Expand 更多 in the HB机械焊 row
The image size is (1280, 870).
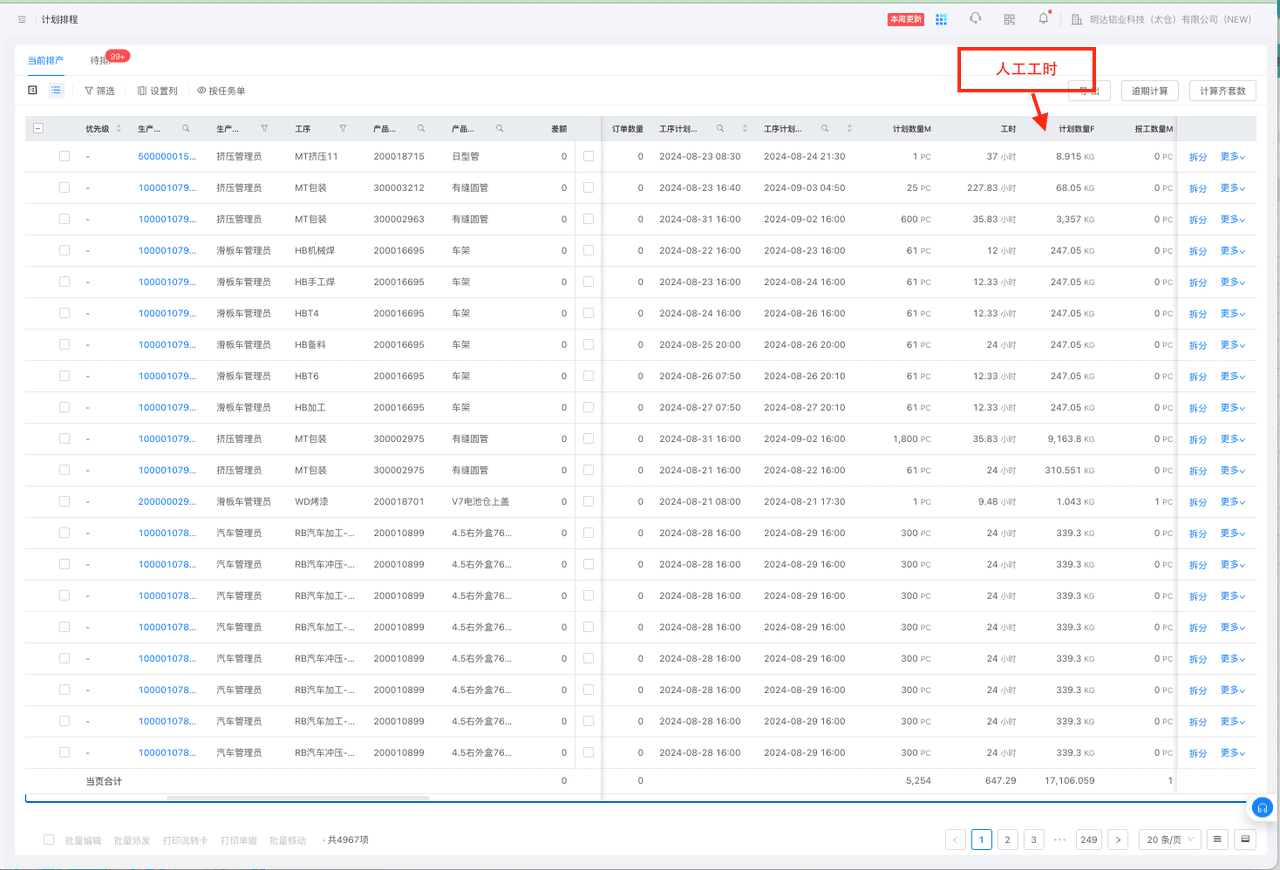pyautogui.click(x=1233, y=250)
